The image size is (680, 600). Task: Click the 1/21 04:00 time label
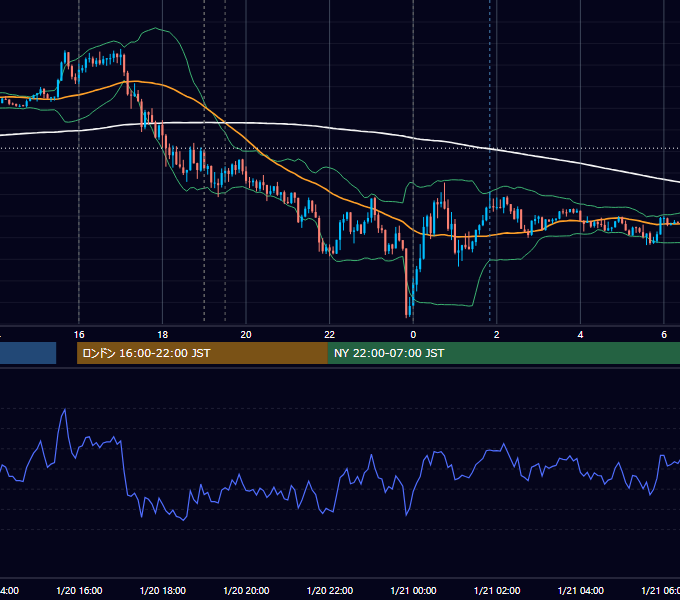pyautogui.click(x=581, y=590)
